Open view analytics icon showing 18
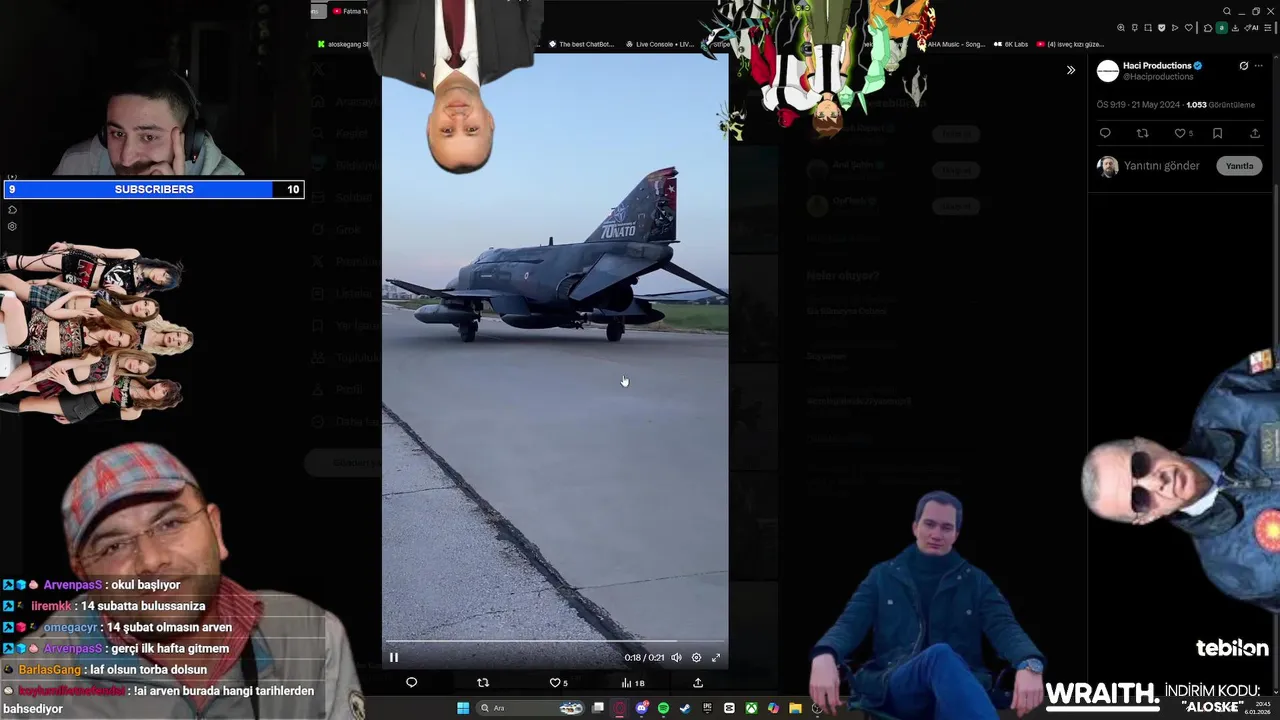The height and width of the screenshot is (720, 1280). [632, 682]
